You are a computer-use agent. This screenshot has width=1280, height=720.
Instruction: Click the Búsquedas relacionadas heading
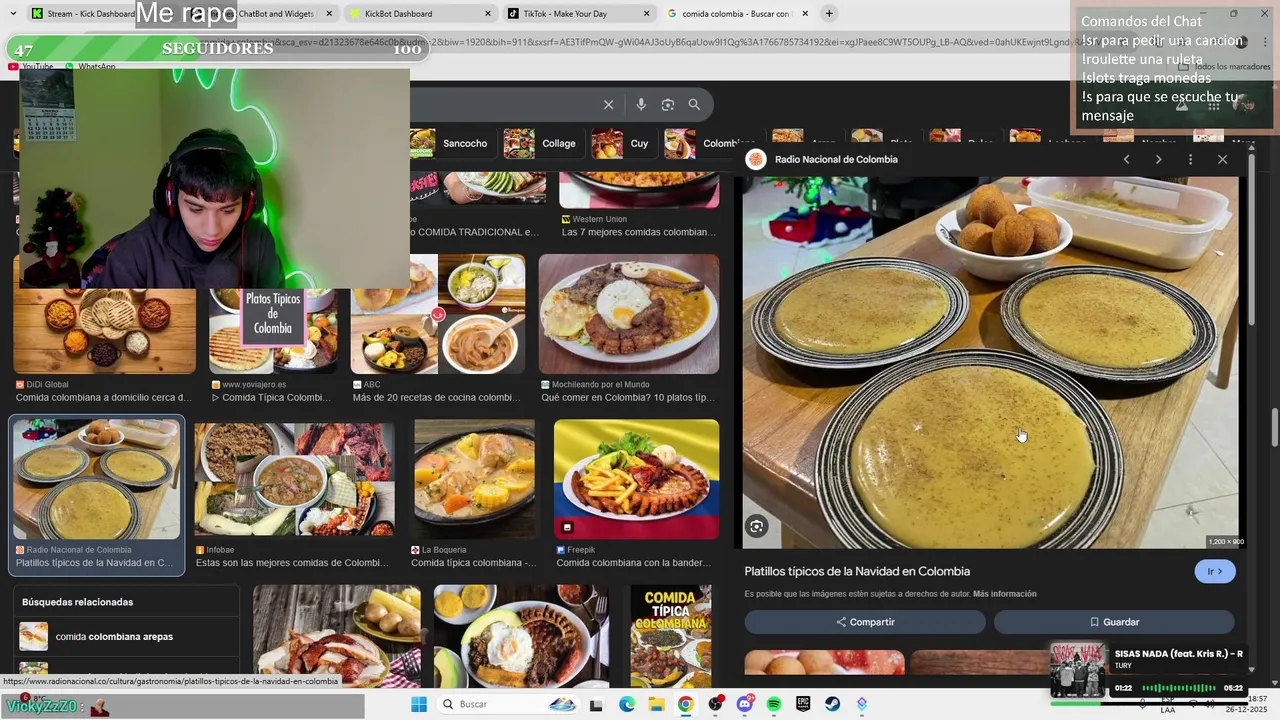point(77,602)
